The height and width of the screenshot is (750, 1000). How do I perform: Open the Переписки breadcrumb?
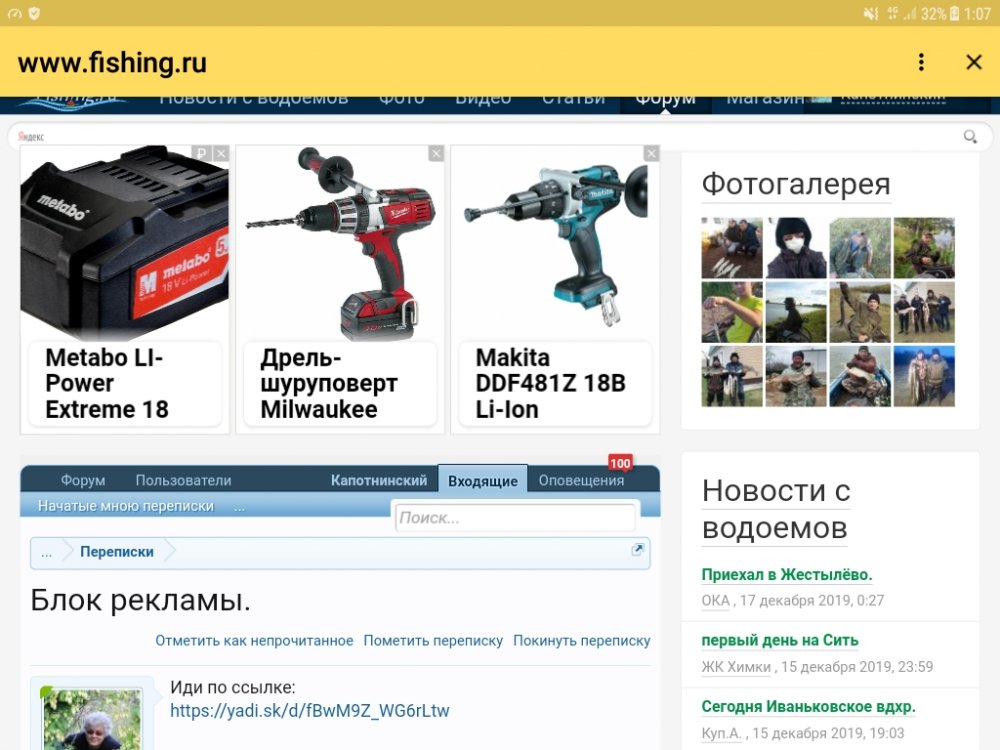point(117,552)
